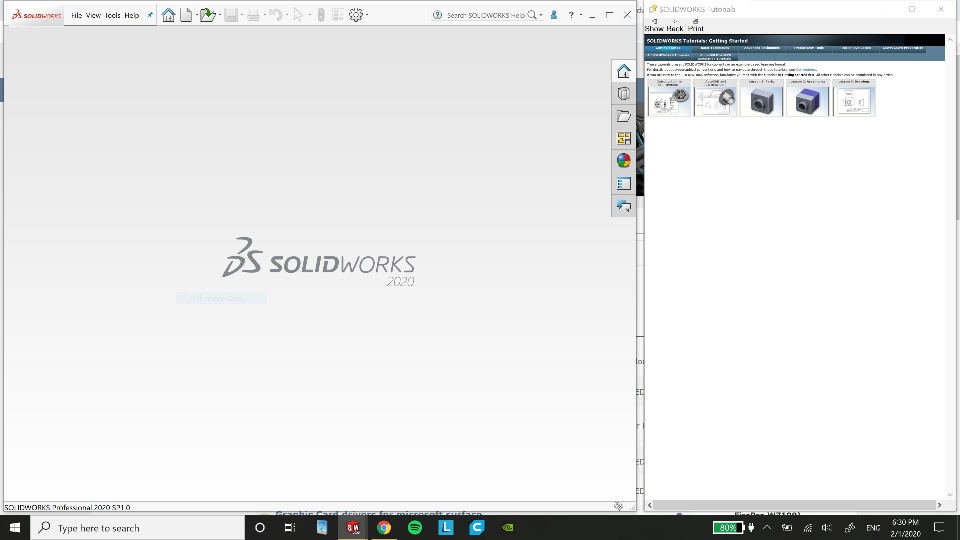Click the SOLIDWORKS logo menu button
The width and height of the screenshot is (960, 540).
coord(37,15)
